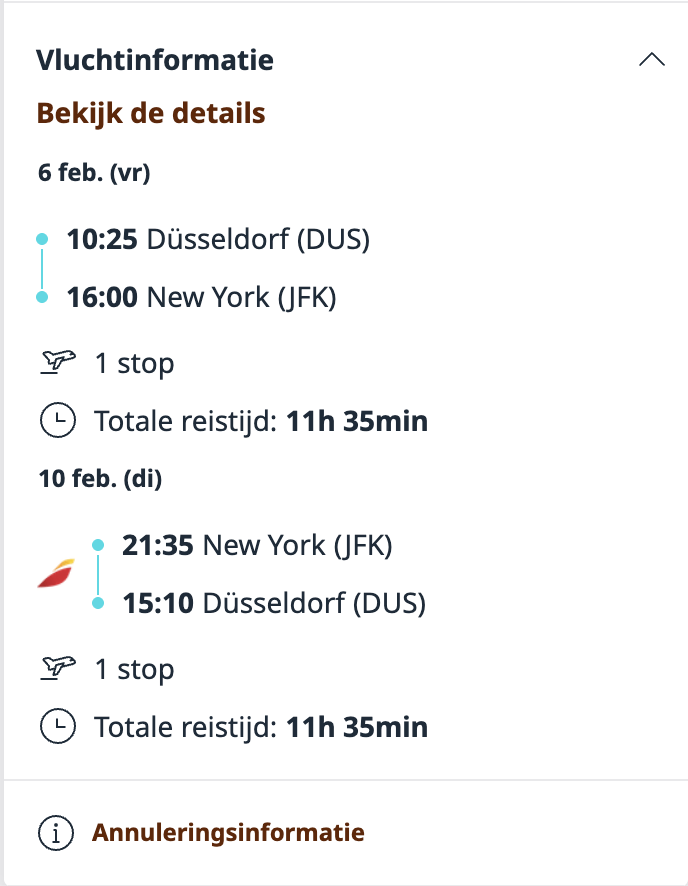
Task: Click the return flight plane stop icon
Action: 59,669
